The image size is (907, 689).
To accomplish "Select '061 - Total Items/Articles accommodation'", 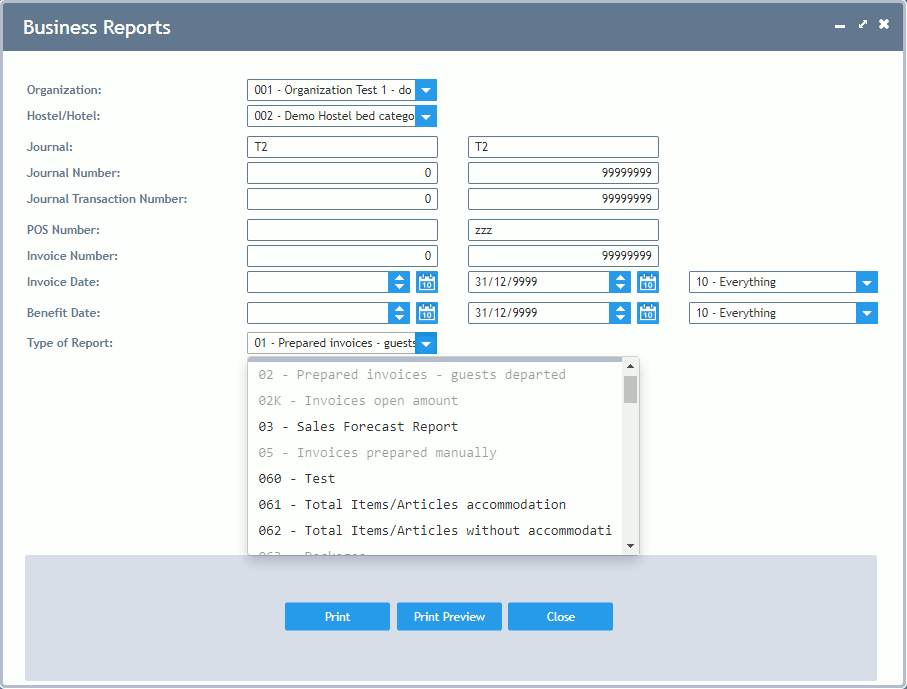I will click(x=435, y=505).
